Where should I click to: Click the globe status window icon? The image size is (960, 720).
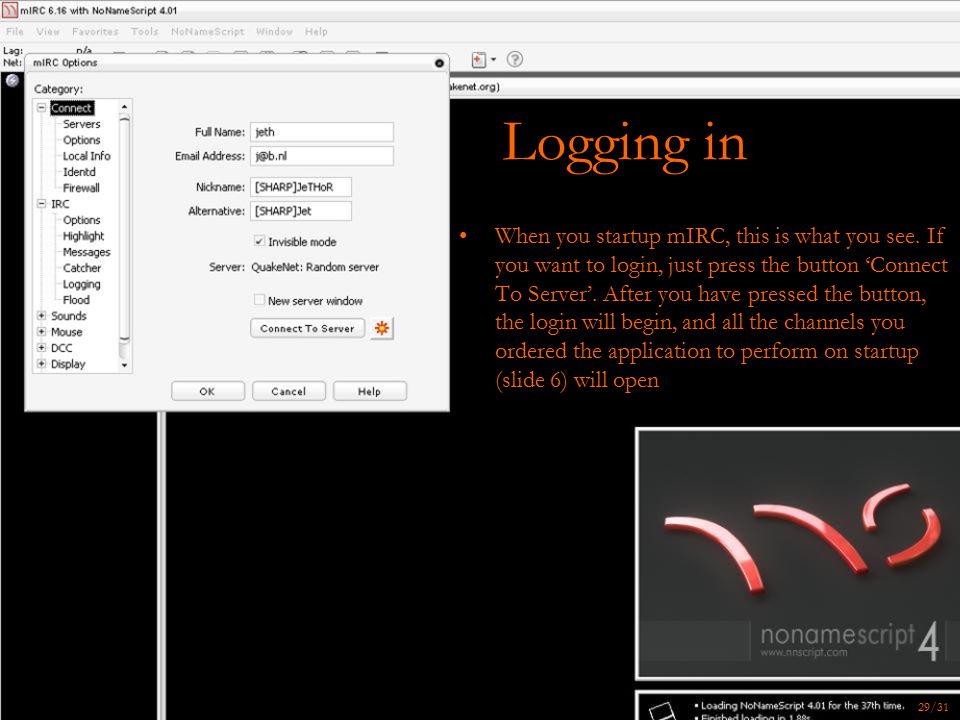pos(12,81)
